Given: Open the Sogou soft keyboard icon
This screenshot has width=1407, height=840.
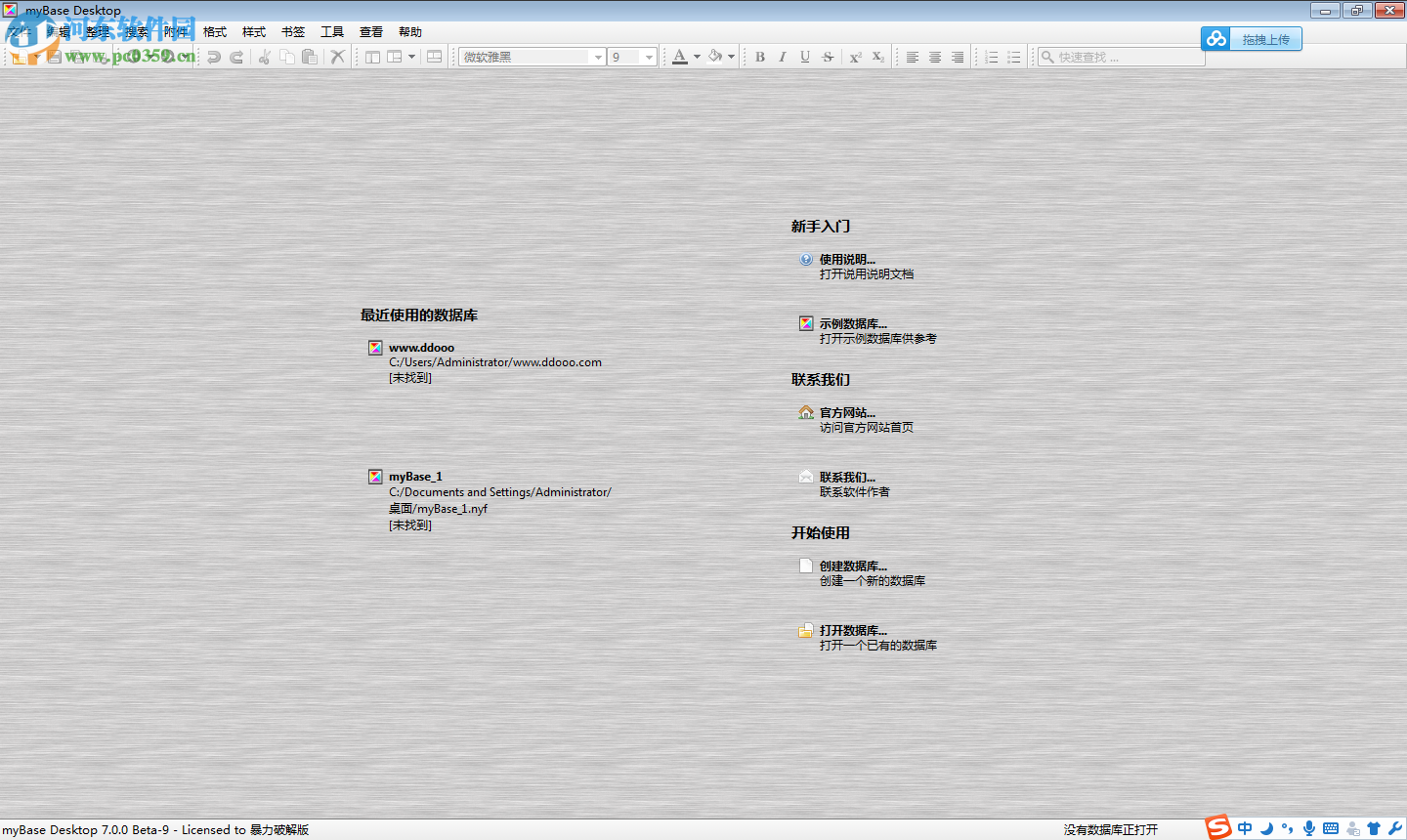Looking at the screenshot, I should [1331, 828].
